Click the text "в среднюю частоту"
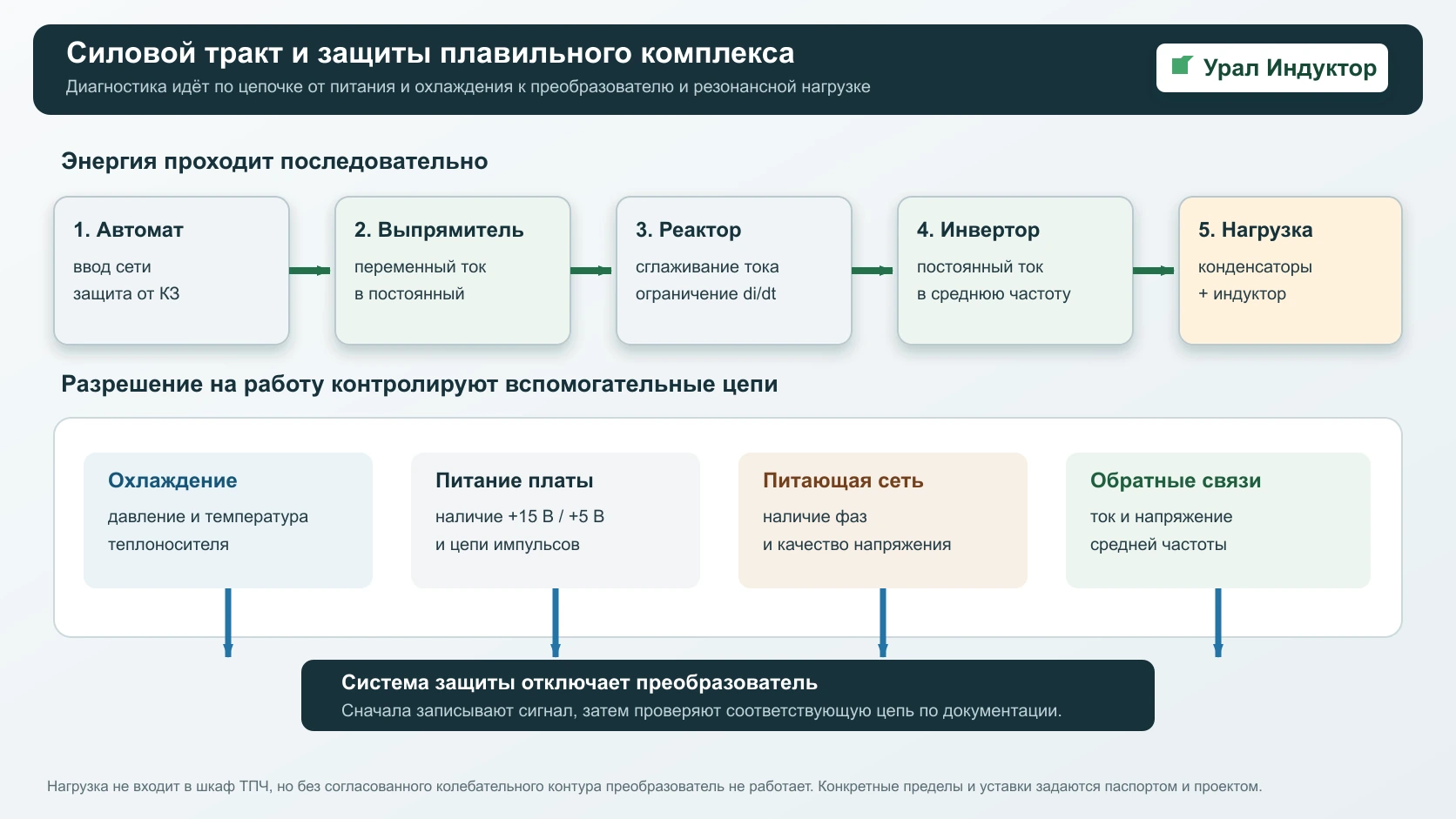Image resolution: width=1456 pixels, height=819 pixels. (x=994, y=294)
